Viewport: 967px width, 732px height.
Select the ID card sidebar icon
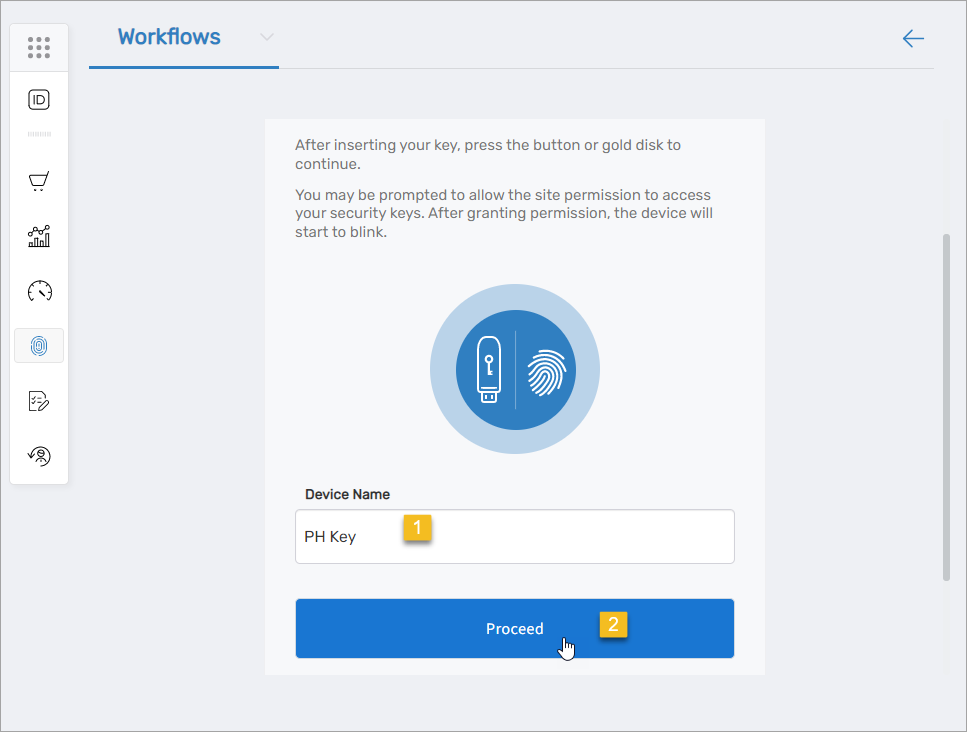point(38,100)
